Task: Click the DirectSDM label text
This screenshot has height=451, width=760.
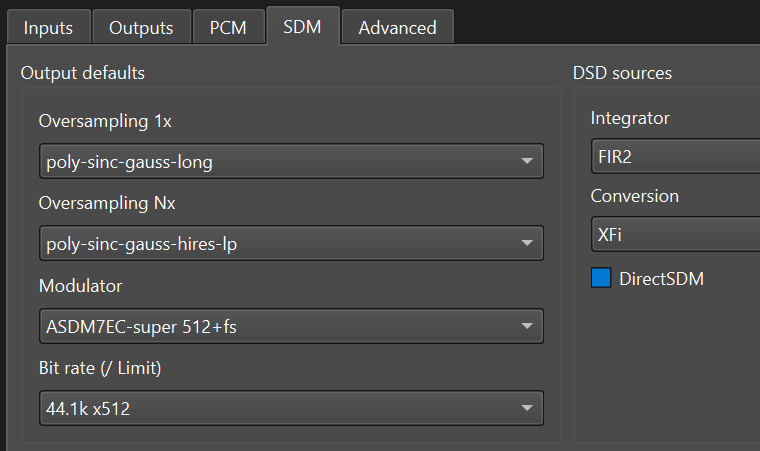Action: click(661, 279)
